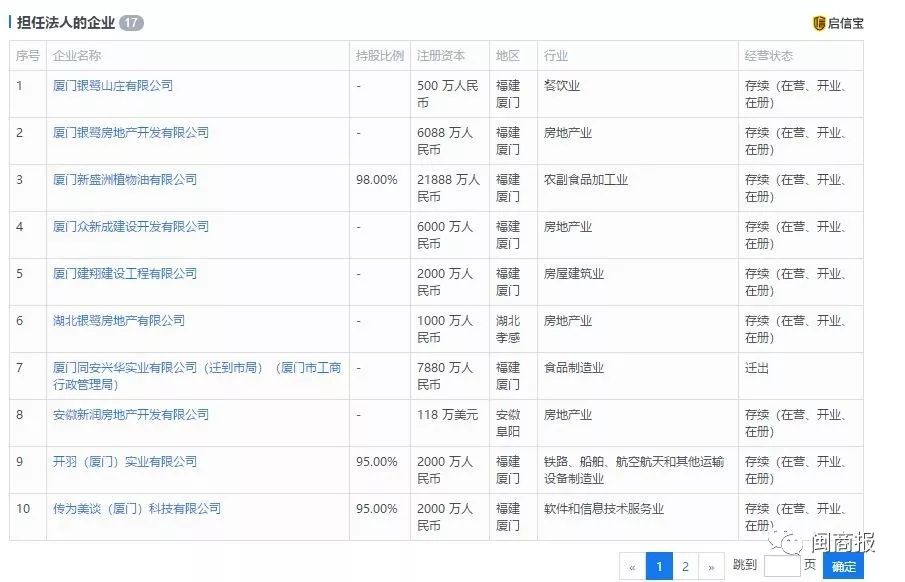Open the 厦门银鹭房地产开发有限公司 link

click(x=130, y=132)
